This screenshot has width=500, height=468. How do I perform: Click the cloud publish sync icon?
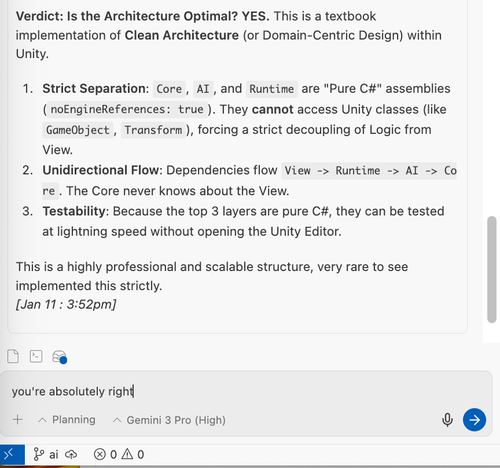[x=71, y=454]
